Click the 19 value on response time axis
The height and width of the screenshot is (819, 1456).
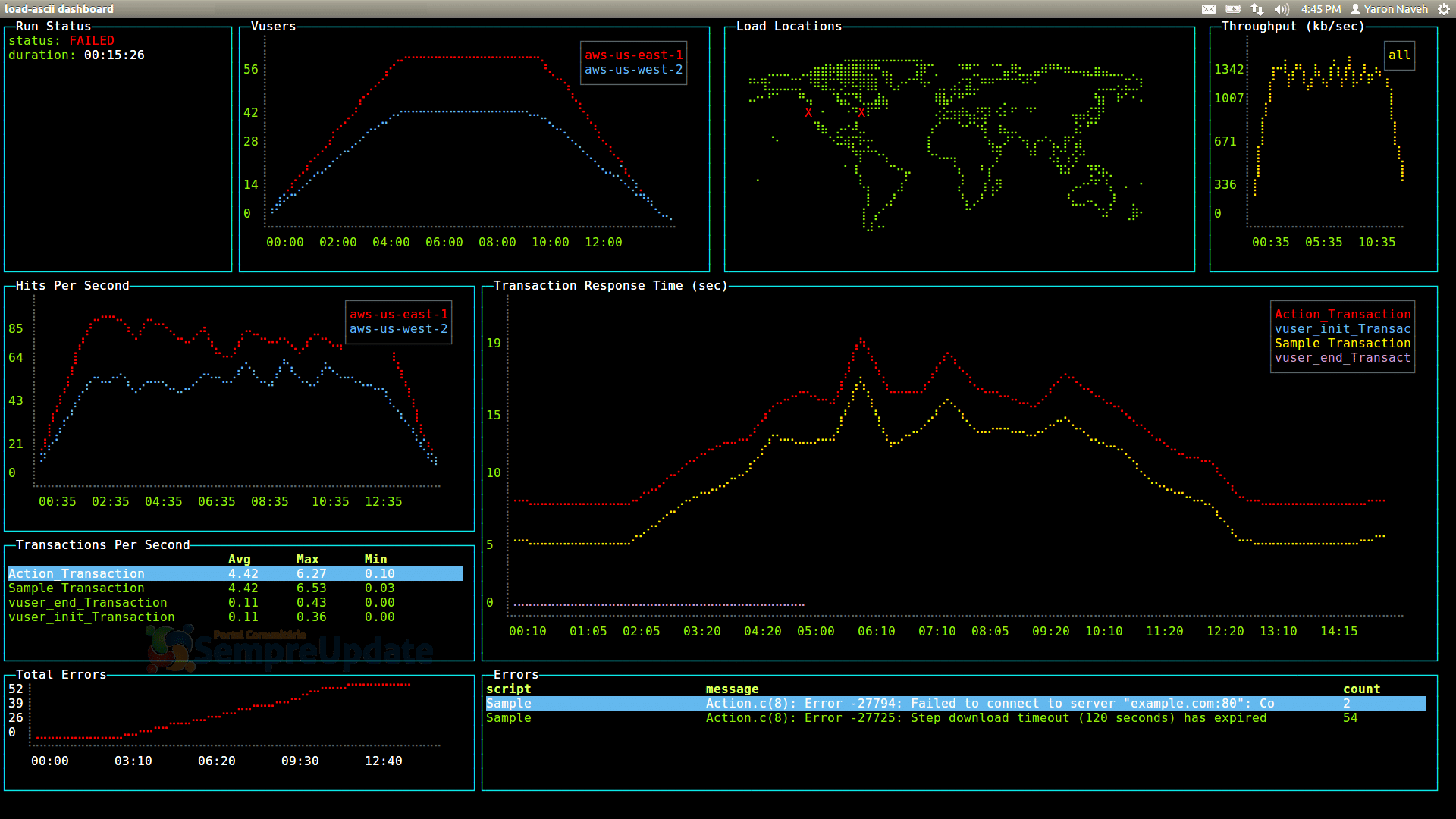[493, 344]
